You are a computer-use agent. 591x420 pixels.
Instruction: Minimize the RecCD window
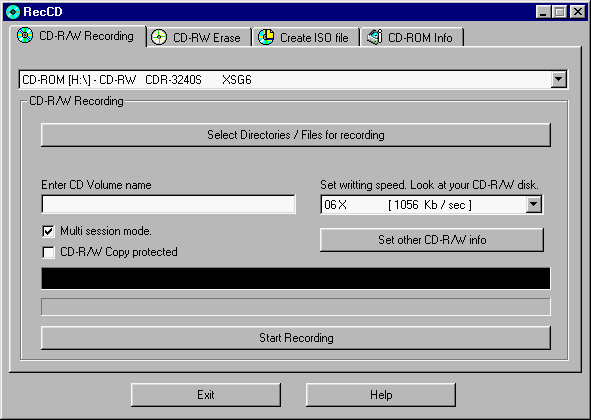543,12
